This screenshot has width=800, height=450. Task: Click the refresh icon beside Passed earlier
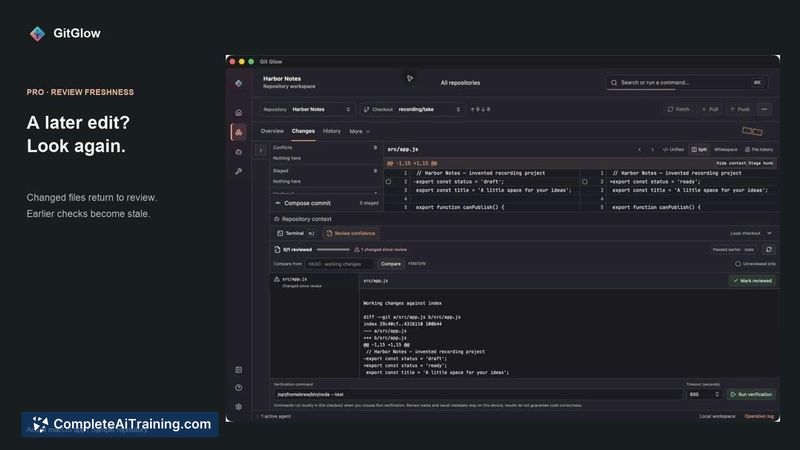tap(769, 249)
